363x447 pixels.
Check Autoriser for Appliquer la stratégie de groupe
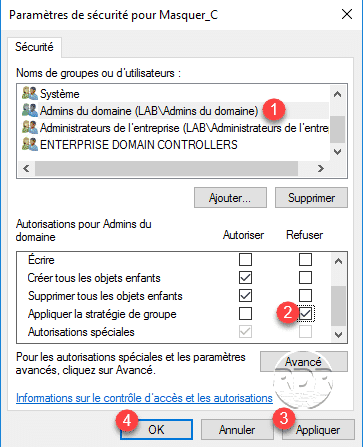245,313
